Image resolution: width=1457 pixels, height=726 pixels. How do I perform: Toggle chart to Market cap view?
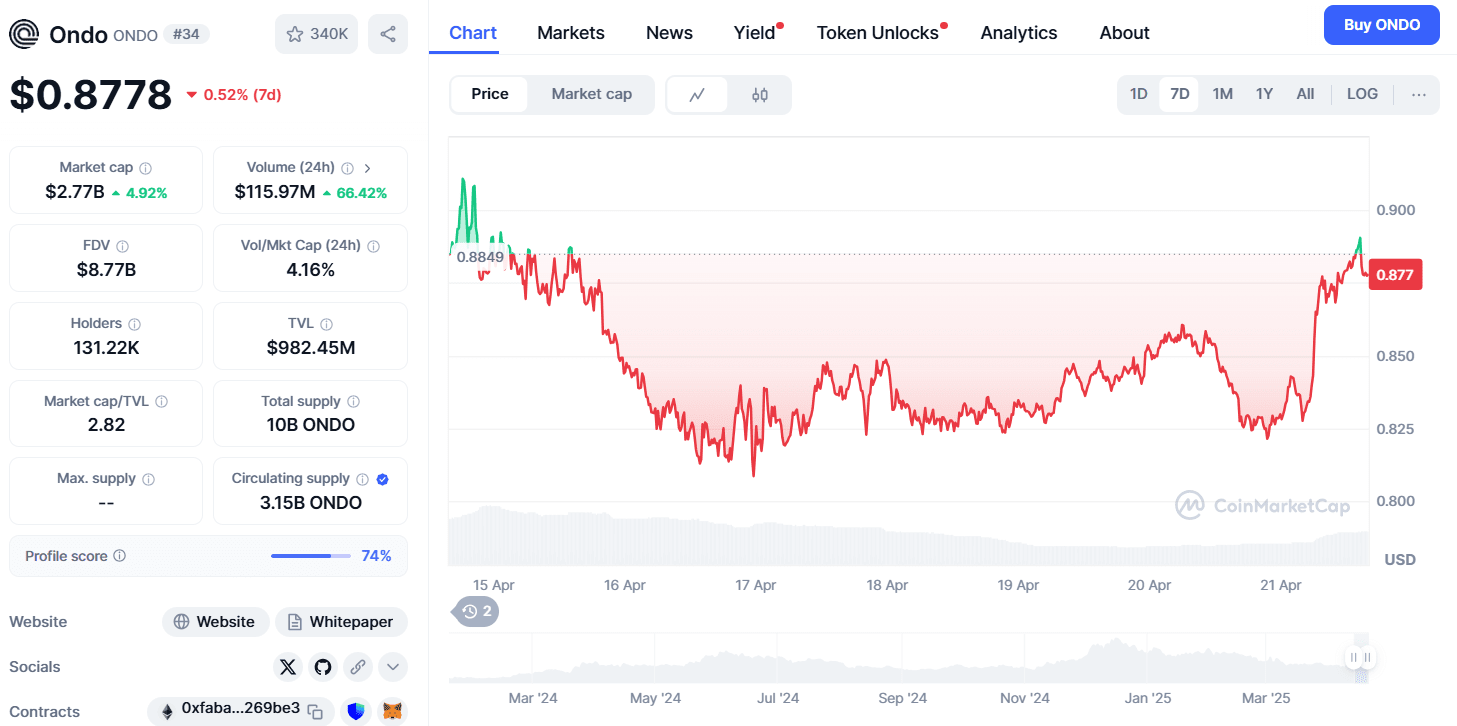[x=591, y=94]
